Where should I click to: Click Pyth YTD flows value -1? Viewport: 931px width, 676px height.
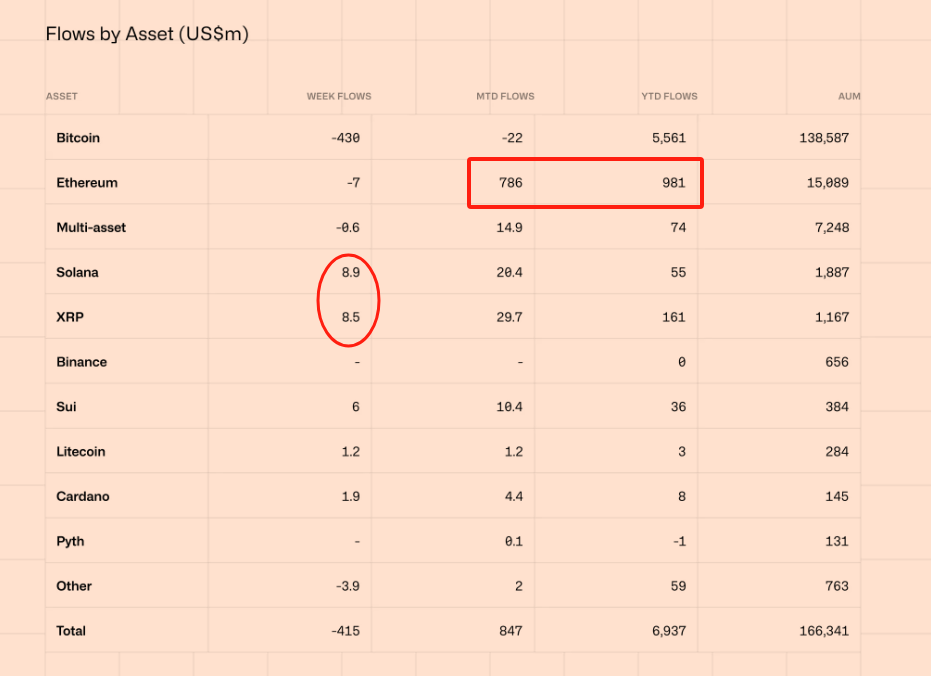click(679, 541)
